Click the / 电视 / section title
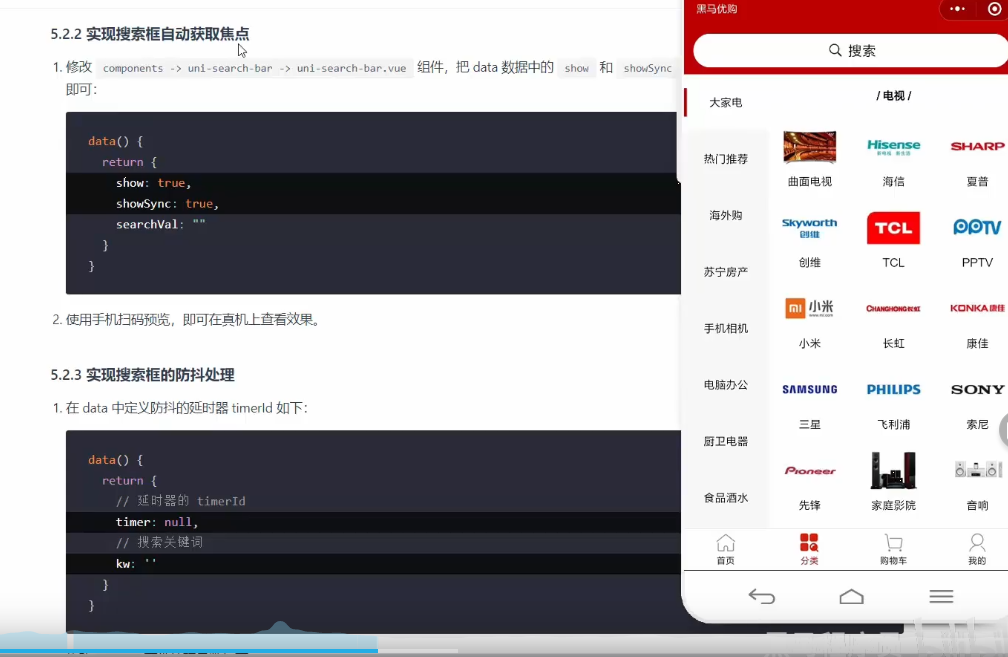The image size is (1008, 657). (x=894, y=96)
